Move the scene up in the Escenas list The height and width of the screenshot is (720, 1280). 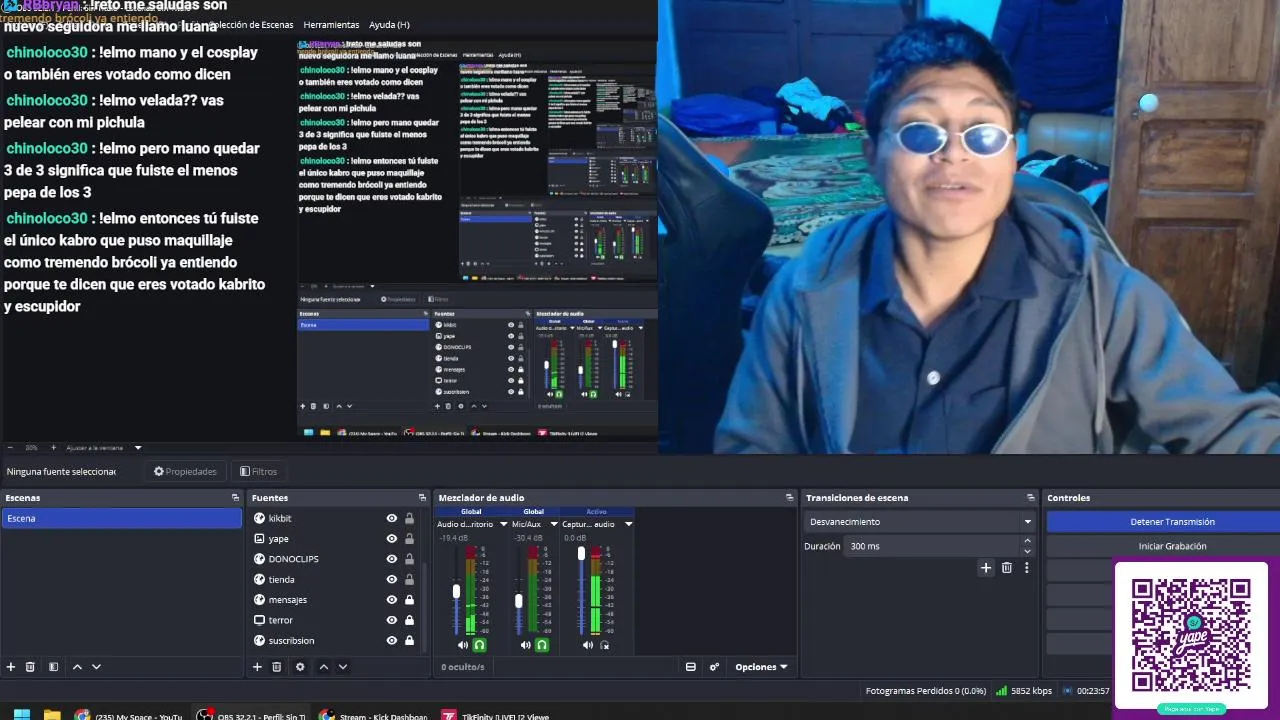point(77,667)
